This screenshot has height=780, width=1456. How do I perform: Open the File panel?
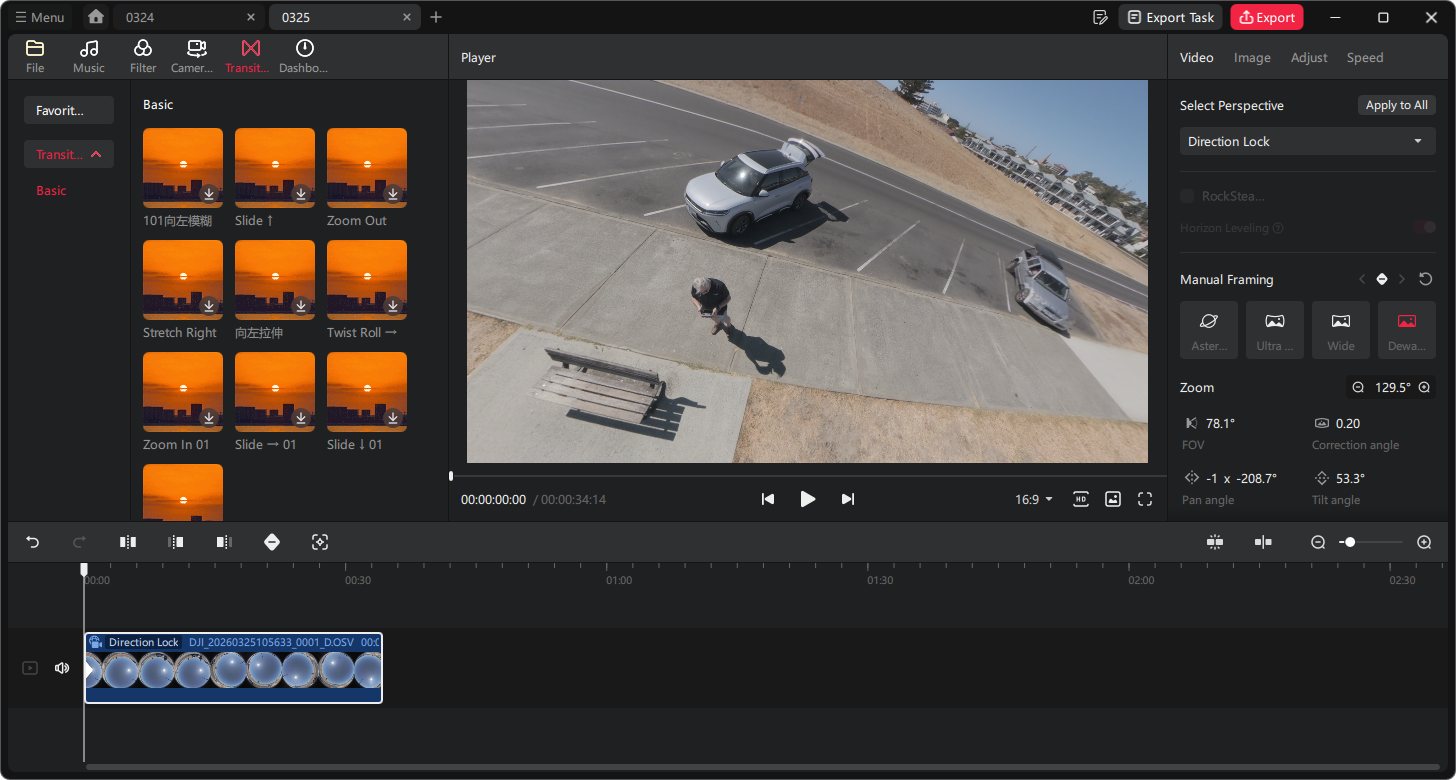point(35,57)
